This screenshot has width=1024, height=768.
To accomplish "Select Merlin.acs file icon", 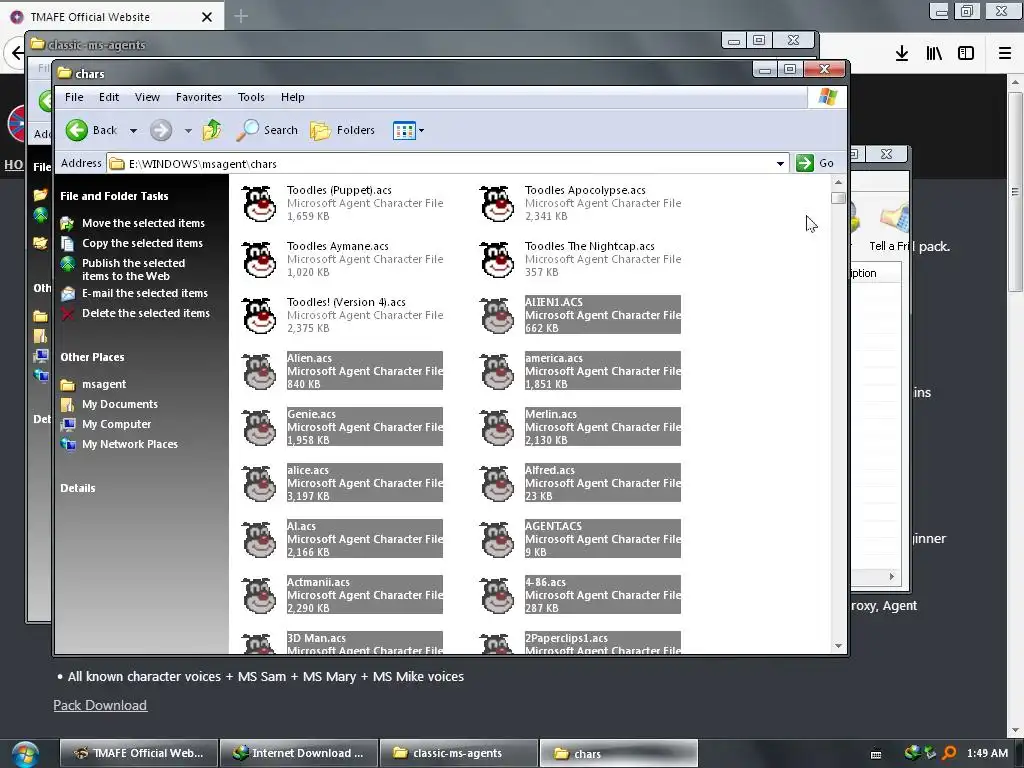I will click(497, 428).
